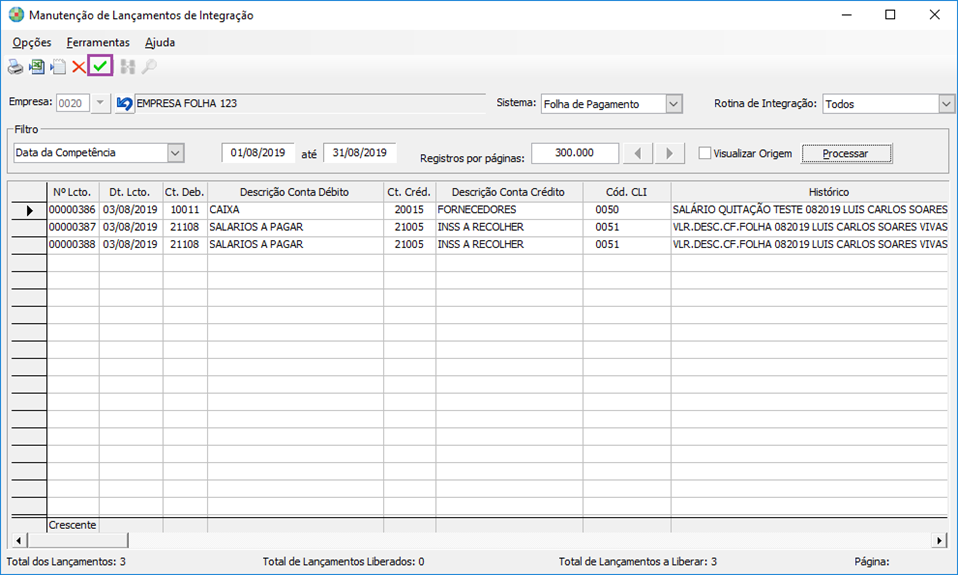Maximize the window

[890, 15]
